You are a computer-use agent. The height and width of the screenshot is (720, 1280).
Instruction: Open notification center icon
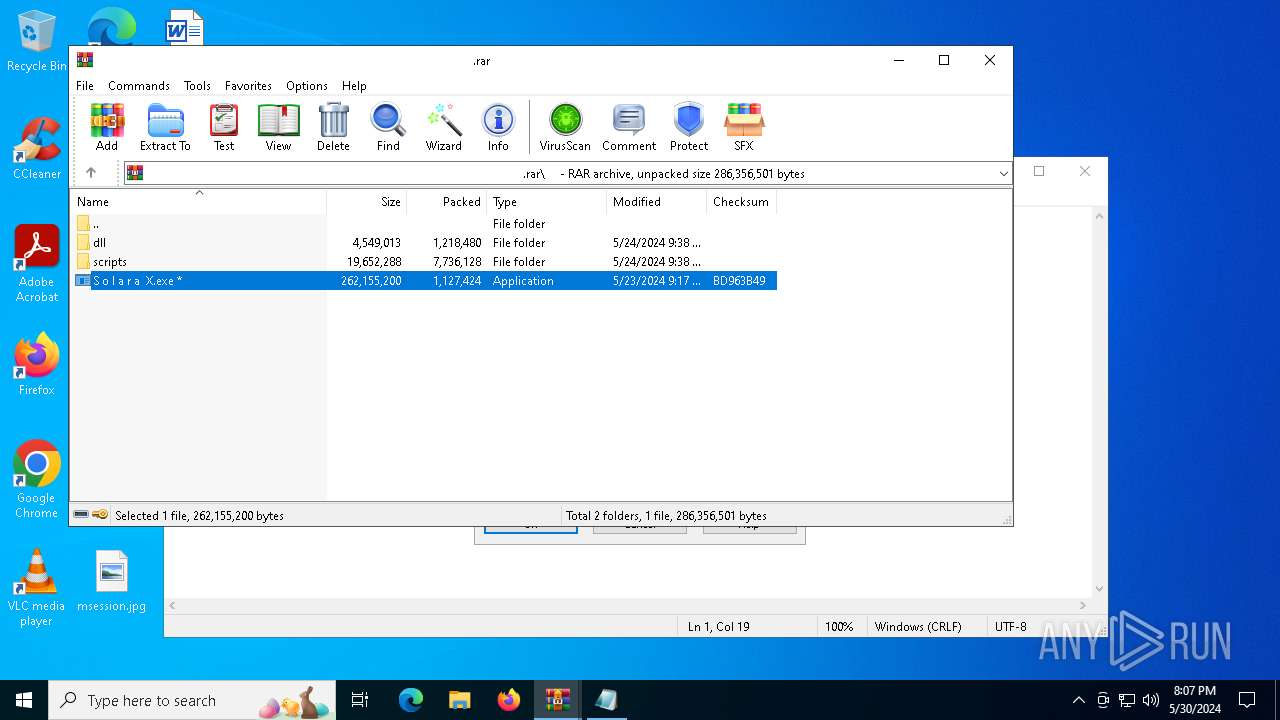tap(1247, 700)
